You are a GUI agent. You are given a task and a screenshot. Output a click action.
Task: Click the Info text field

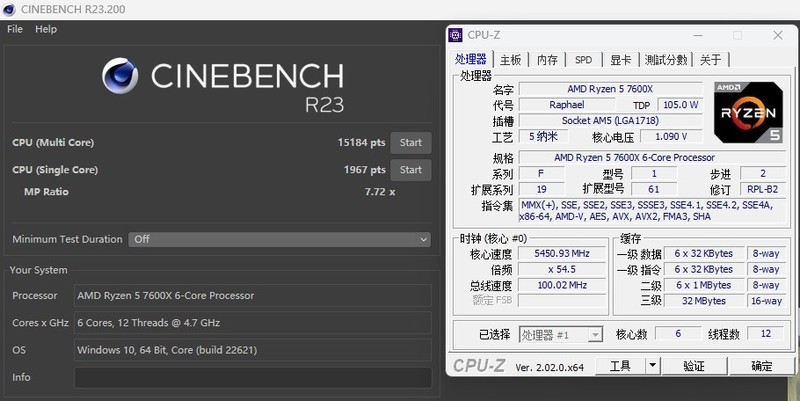(252, 377)
